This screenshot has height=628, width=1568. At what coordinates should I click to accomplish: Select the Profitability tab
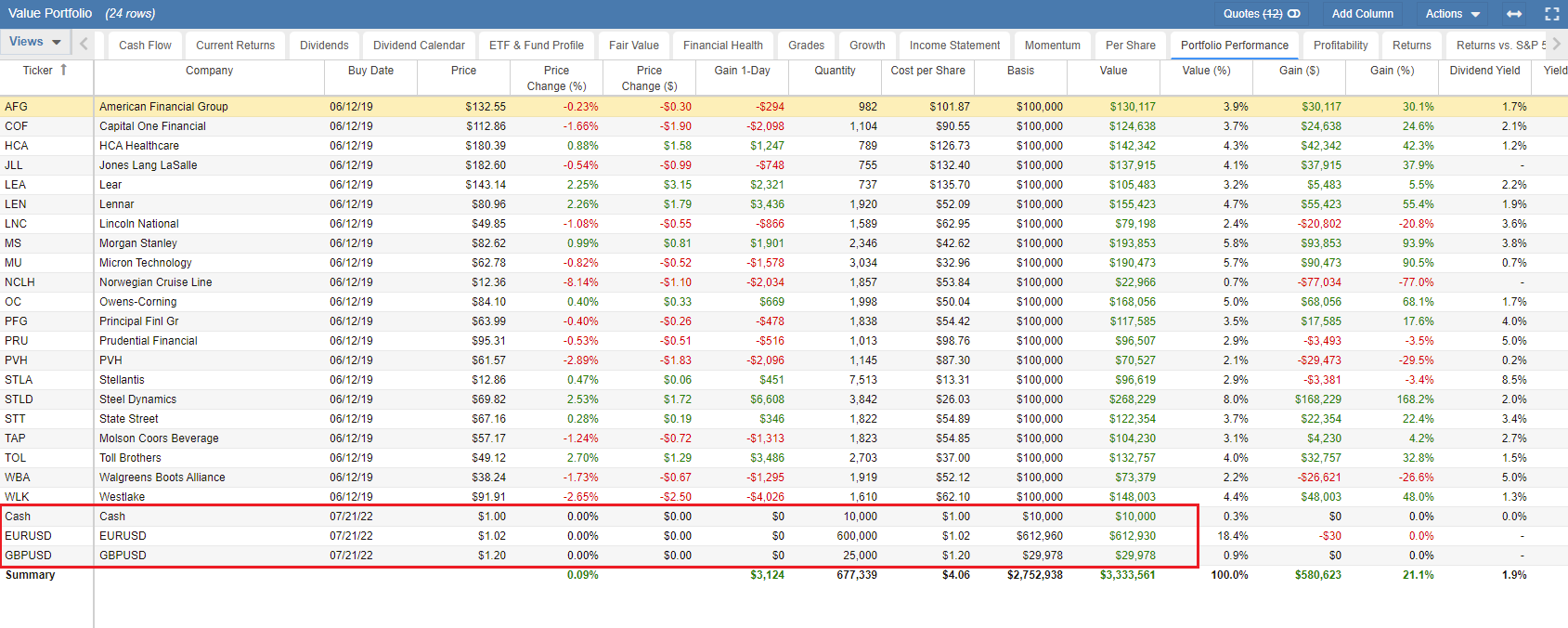click(1340, 46)
